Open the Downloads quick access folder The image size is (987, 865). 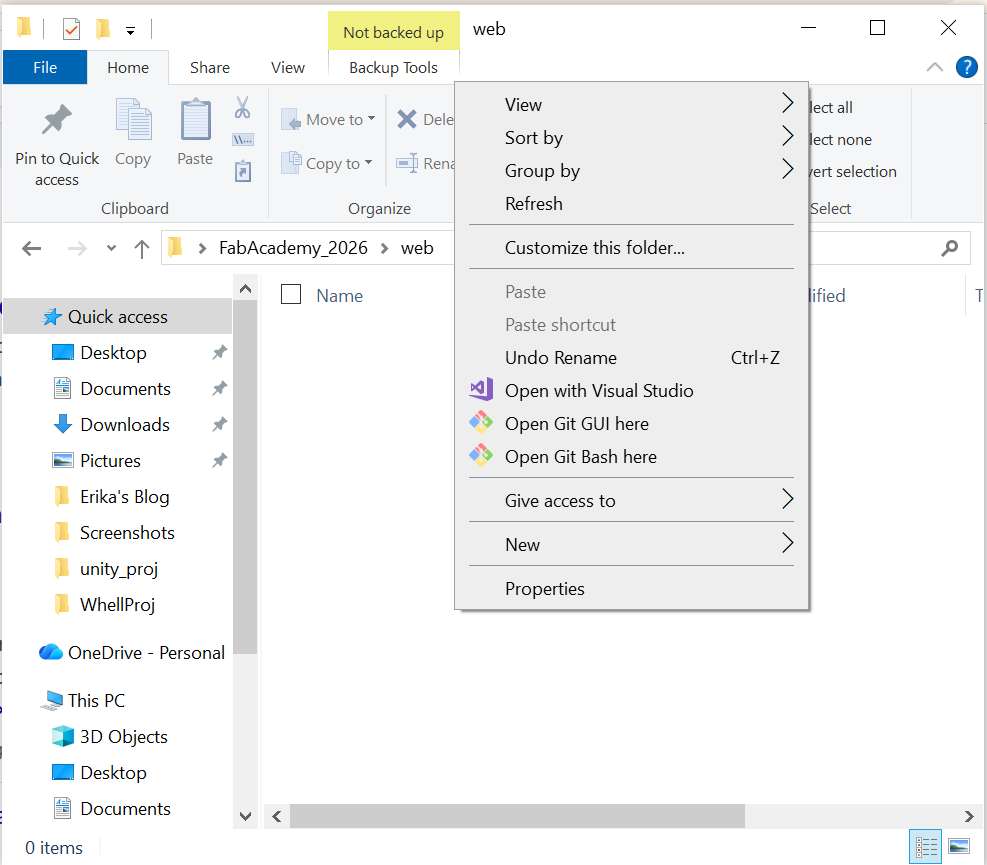point(124,425)
